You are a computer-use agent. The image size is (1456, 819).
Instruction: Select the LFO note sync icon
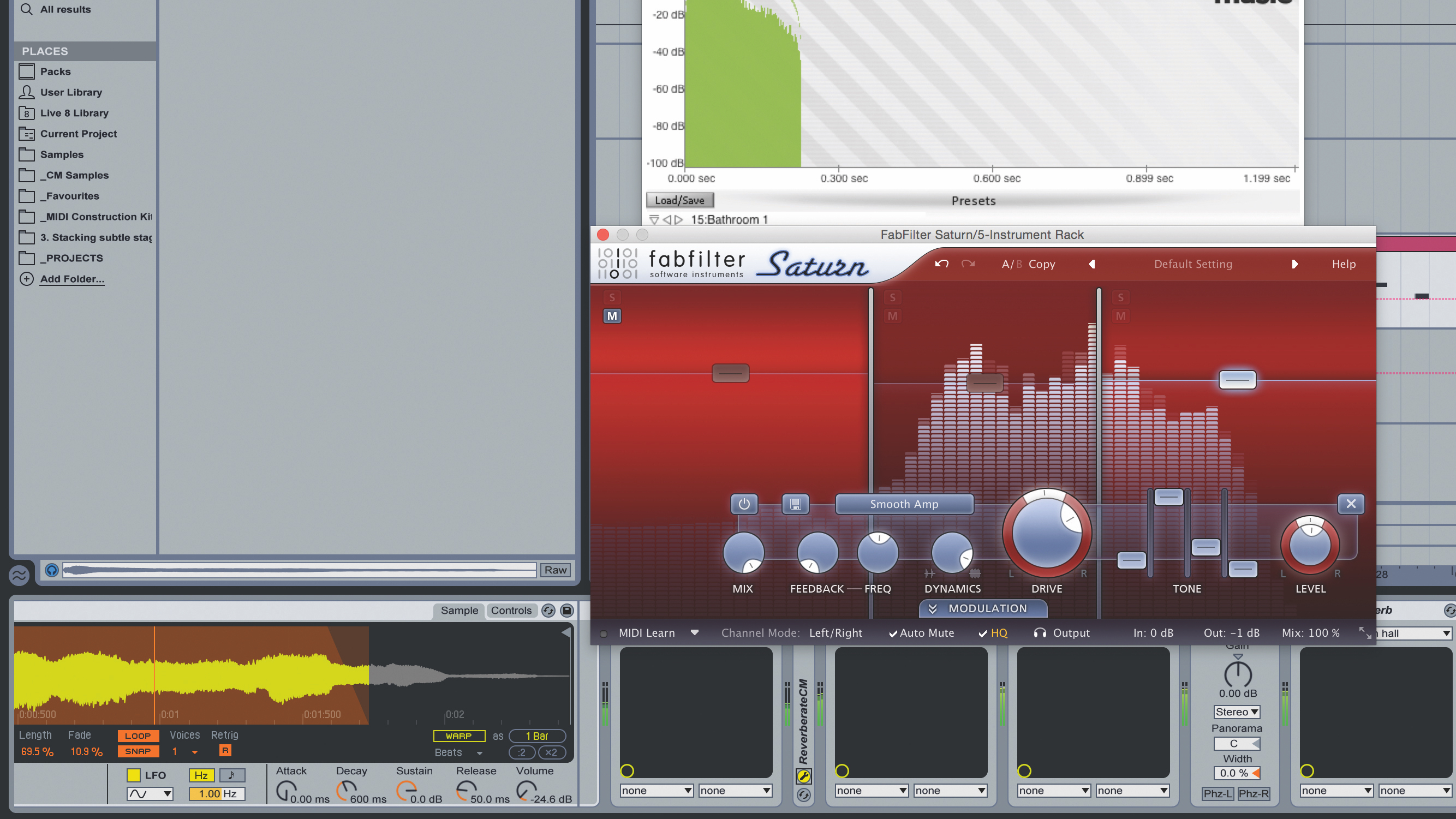[x=232, y=775]
